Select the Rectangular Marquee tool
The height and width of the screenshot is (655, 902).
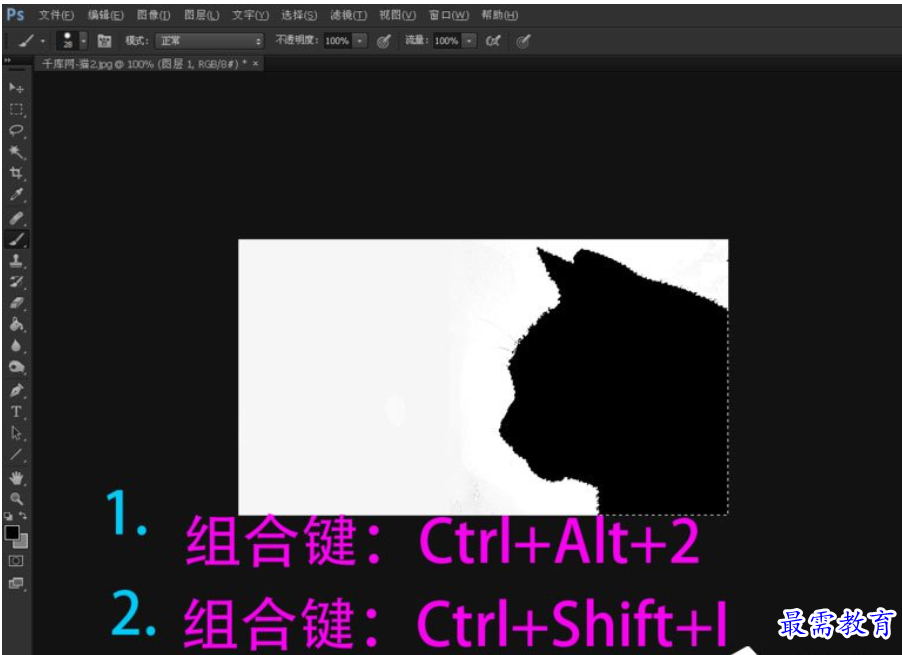pos(16,109)
